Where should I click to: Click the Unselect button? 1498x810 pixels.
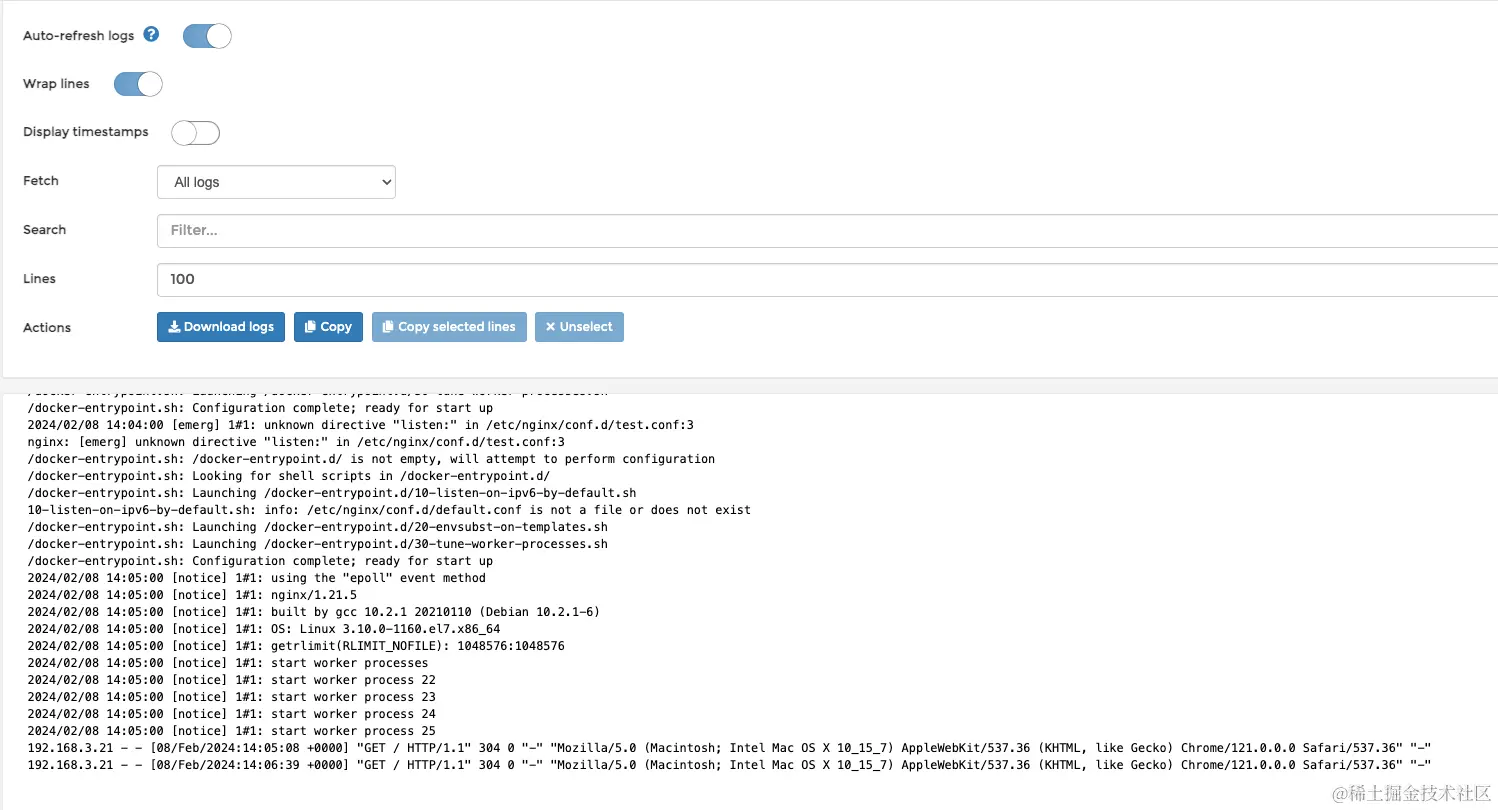[579, 327]
